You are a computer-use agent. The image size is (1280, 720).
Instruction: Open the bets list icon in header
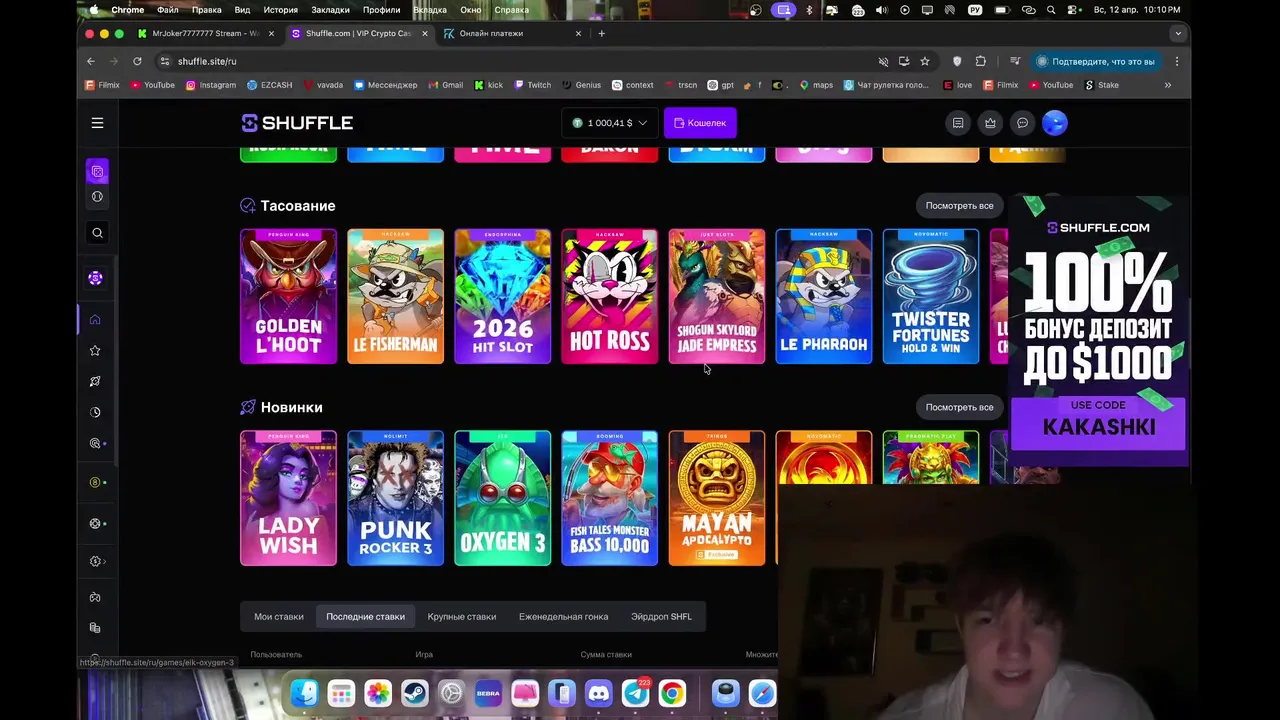pos(958,123)
